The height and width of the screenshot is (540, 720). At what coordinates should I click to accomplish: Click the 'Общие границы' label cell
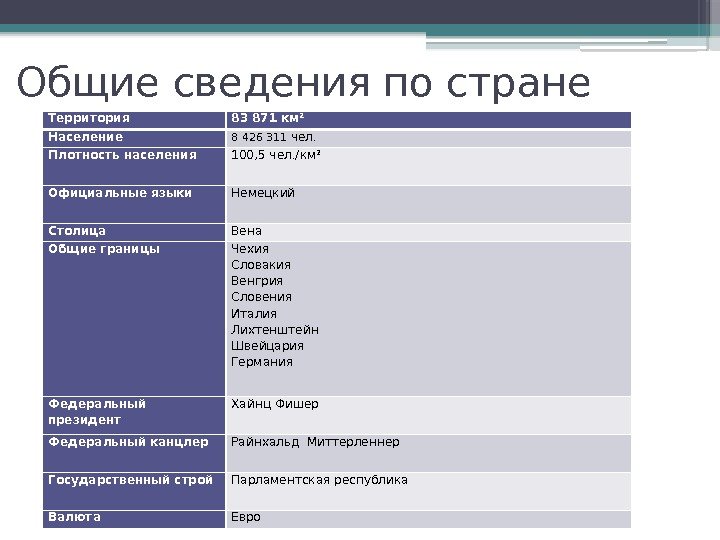coord(134,319)
